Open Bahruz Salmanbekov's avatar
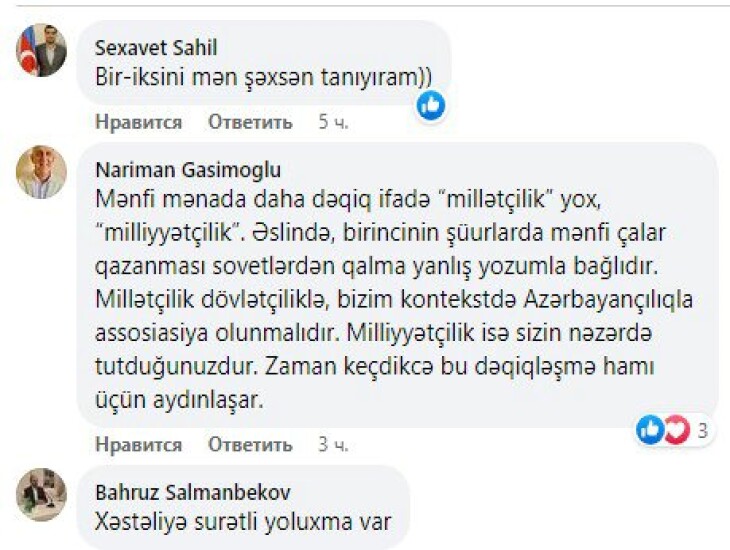Image resolution: width=730 pixels, height=550 pixels. coord(41,495)
